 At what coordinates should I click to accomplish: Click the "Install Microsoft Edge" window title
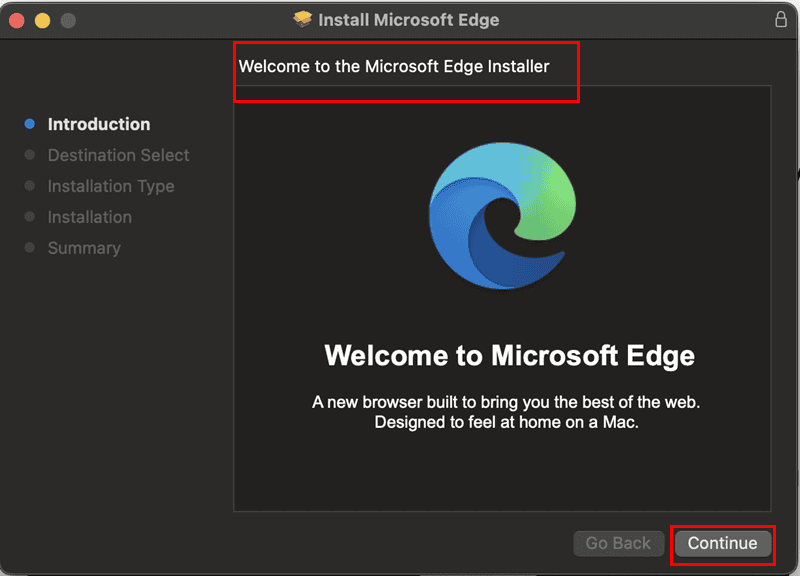point(408,20)
